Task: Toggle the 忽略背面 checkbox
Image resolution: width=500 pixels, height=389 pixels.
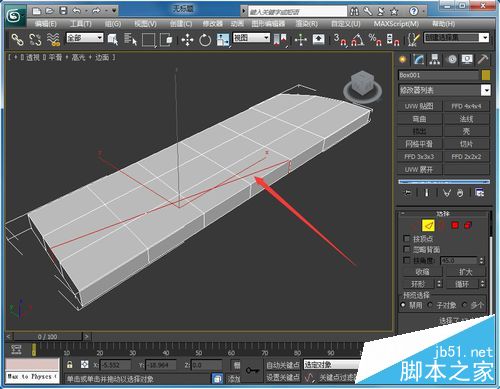Action: coord(406,249)
